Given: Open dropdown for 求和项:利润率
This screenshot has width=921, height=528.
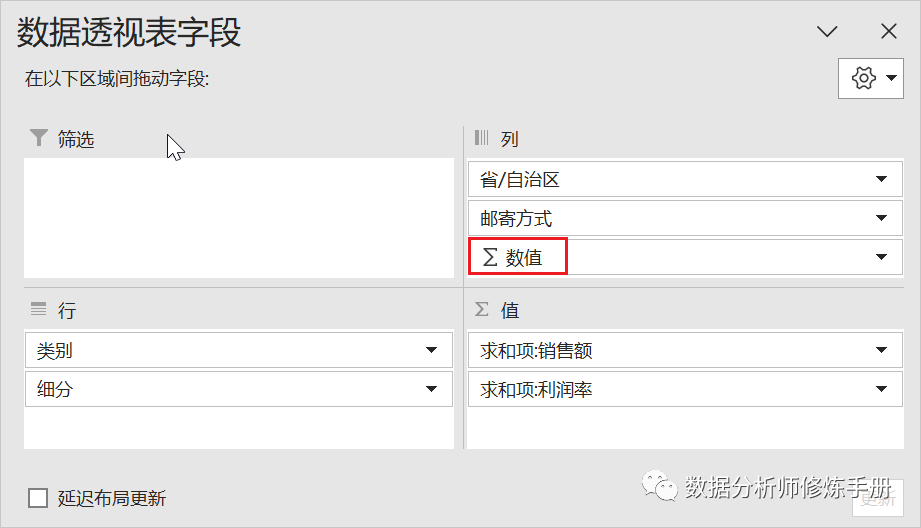Looking at the screenshot, I should pyautogui.click(x=881, y=389).
